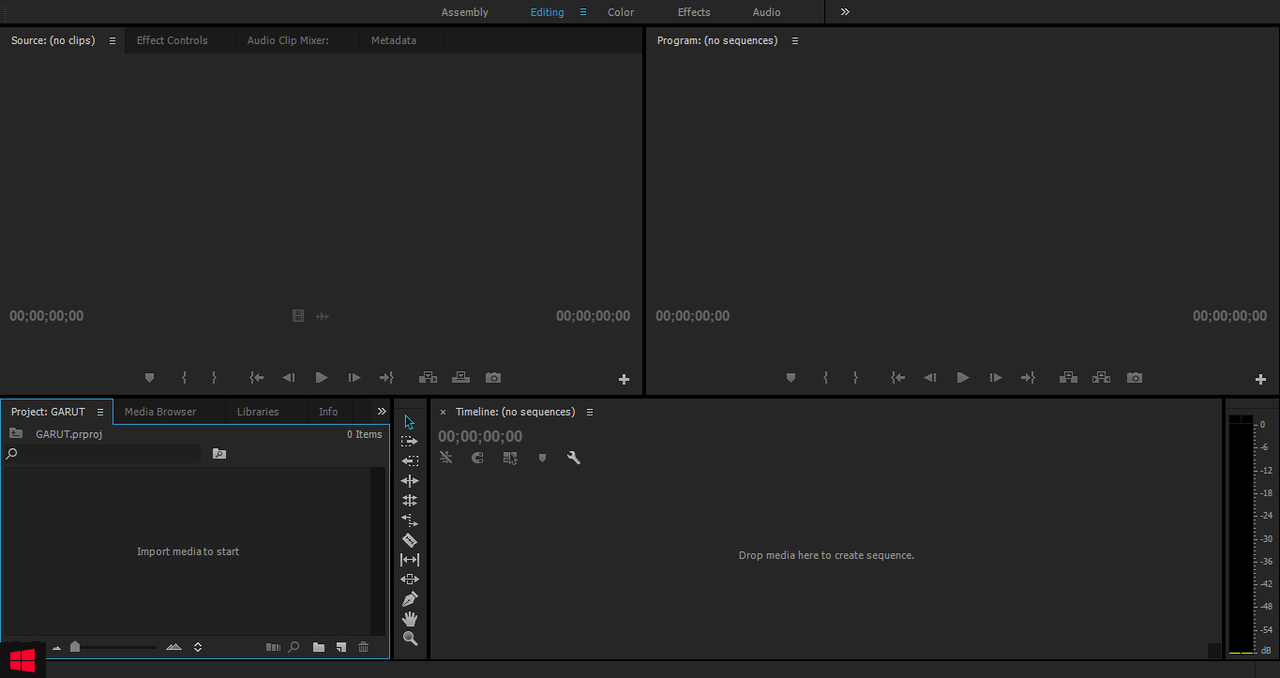The width and height of the screenshot is (1280, 678).
Task: Click the Timeline playhead timecode
Action: pos(480,436)
